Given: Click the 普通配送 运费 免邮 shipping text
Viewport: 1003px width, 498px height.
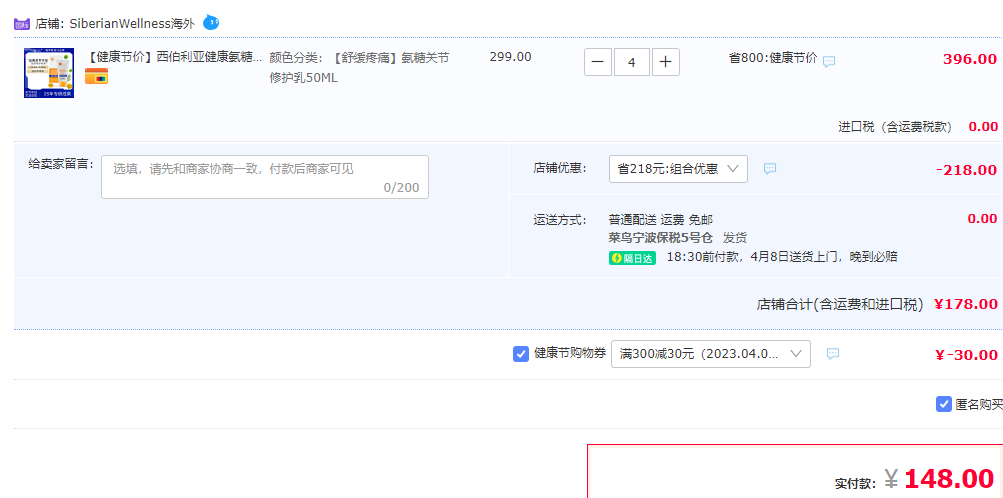Looking at the screenshot, I should click(x=661, y=219).
